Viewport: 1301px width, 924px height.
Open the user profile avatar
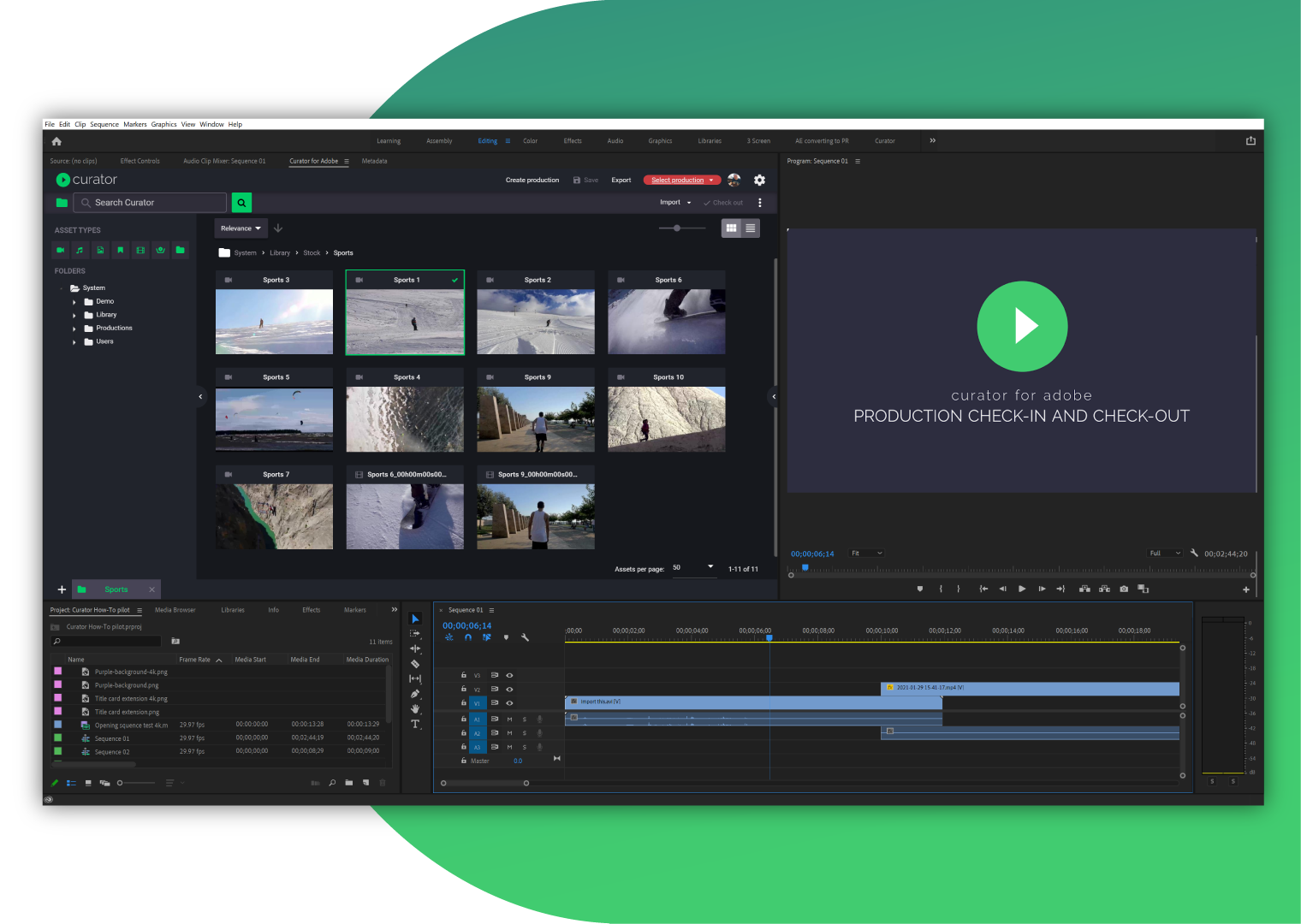coord(734,180)
